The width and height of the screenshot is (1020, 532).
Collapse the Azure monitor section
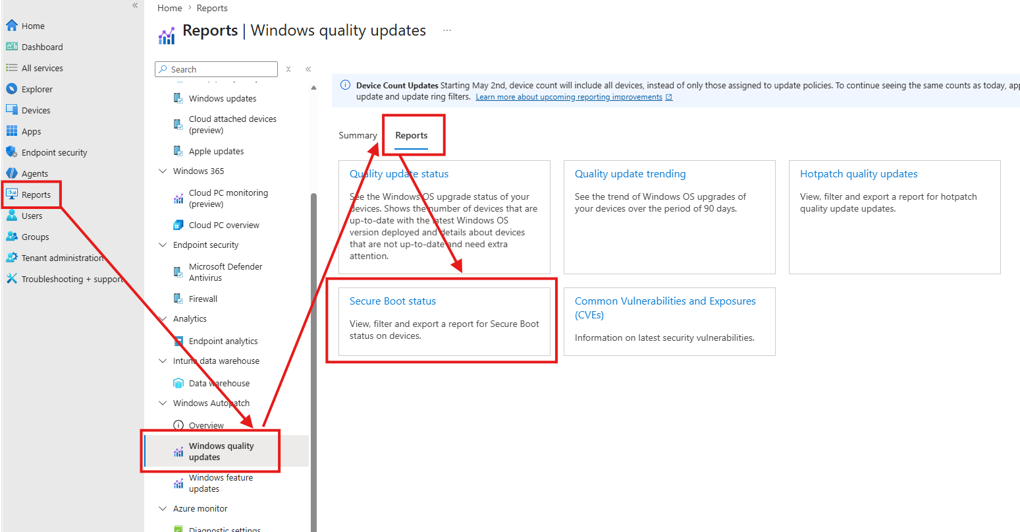163,509
